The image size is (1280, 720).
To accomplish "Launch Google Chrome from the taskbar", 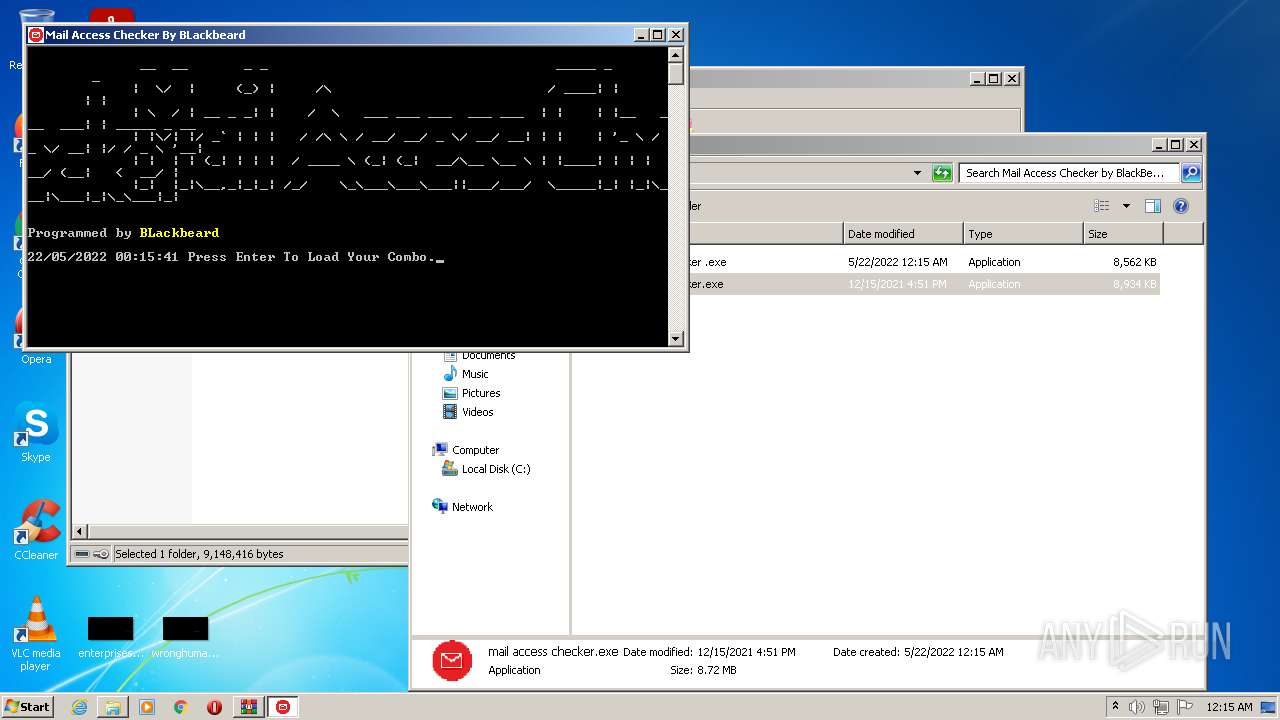I will (181, 707).
